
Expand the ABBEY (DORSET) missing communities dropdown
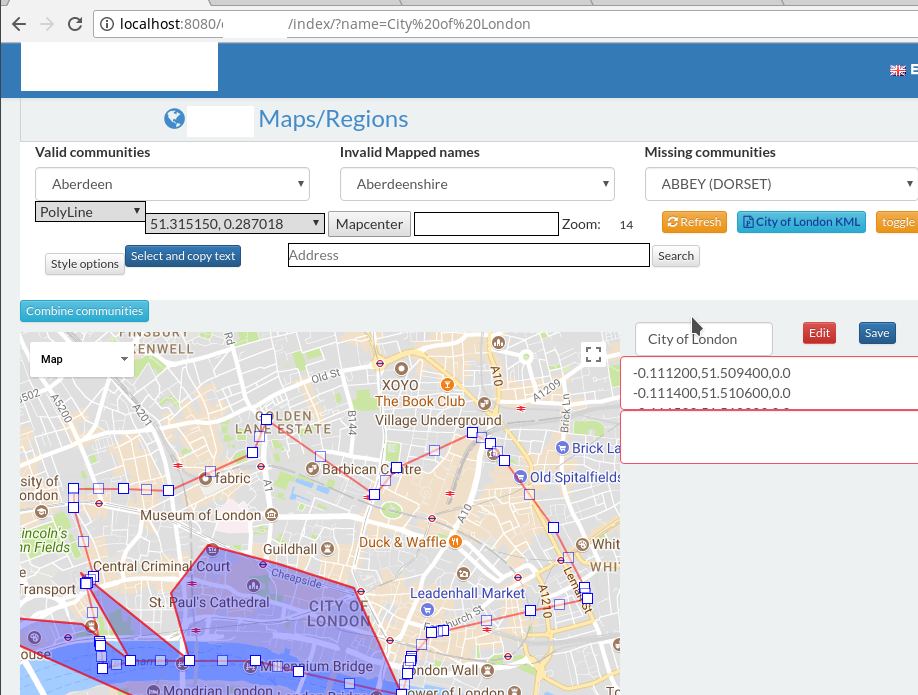coord(780,184)
